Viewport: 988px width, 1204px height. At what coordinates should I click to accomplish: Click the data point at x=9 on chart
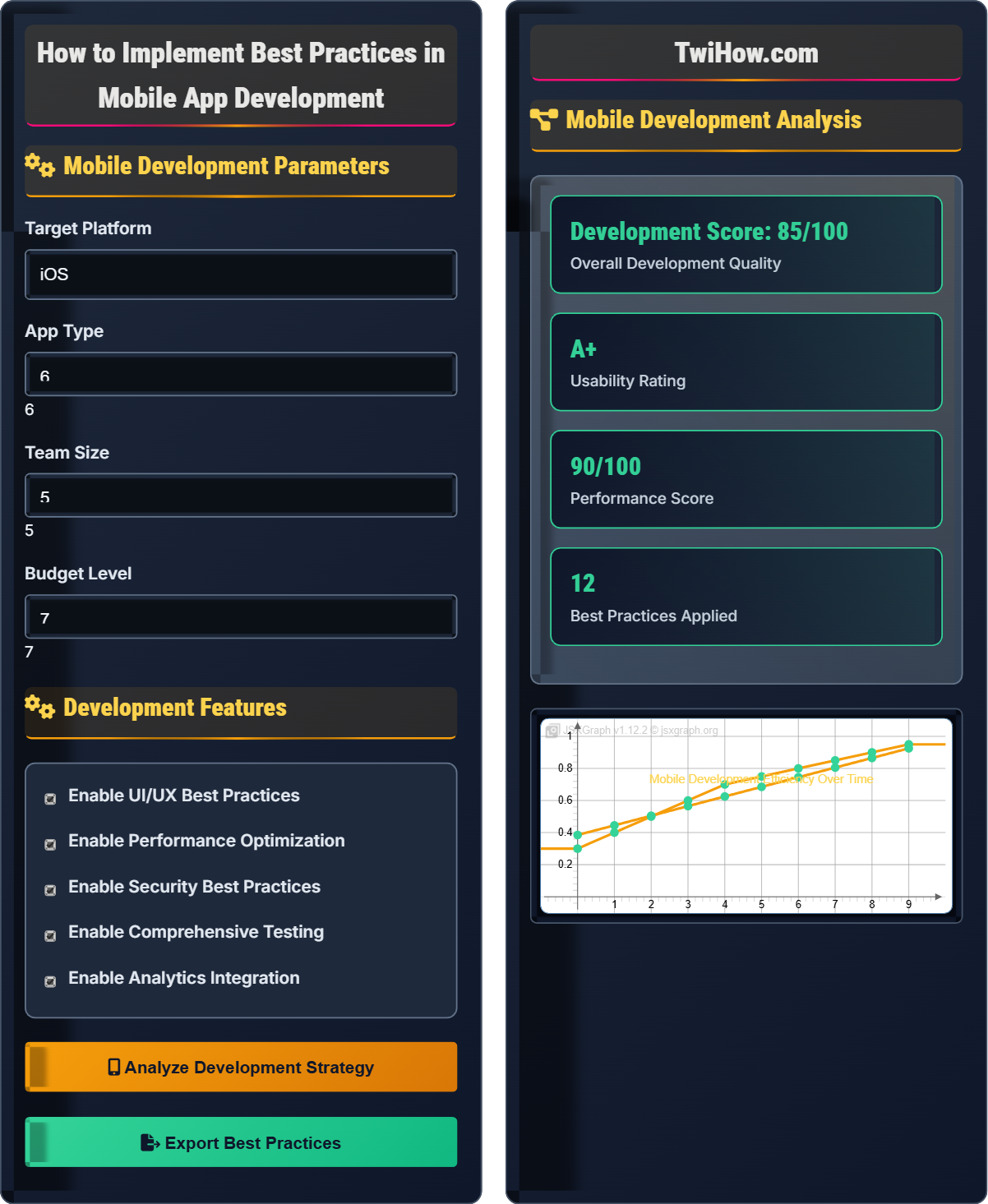pyautogui.click(x=908, y=746)
